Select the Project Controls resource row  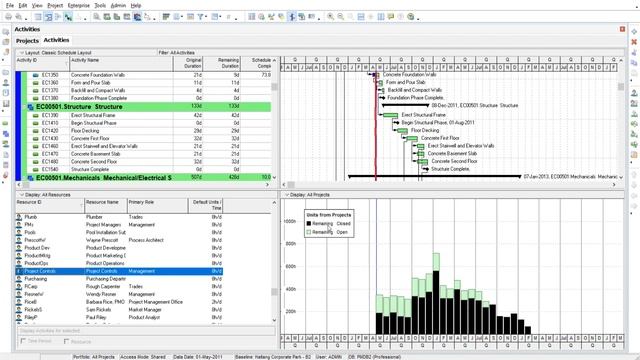(x=119, y=271)
